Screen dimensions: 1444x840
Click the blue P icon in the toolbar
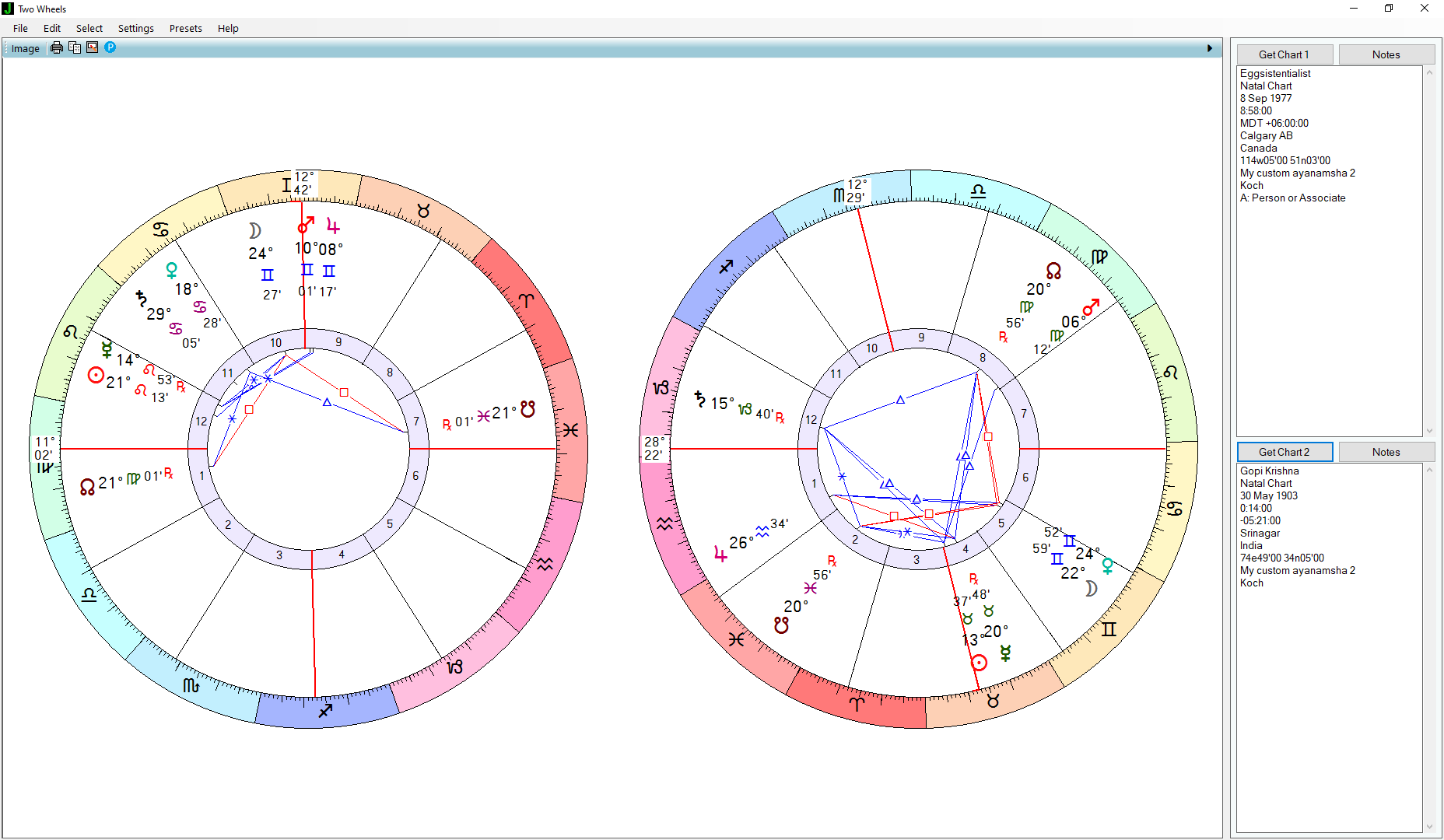110,48
